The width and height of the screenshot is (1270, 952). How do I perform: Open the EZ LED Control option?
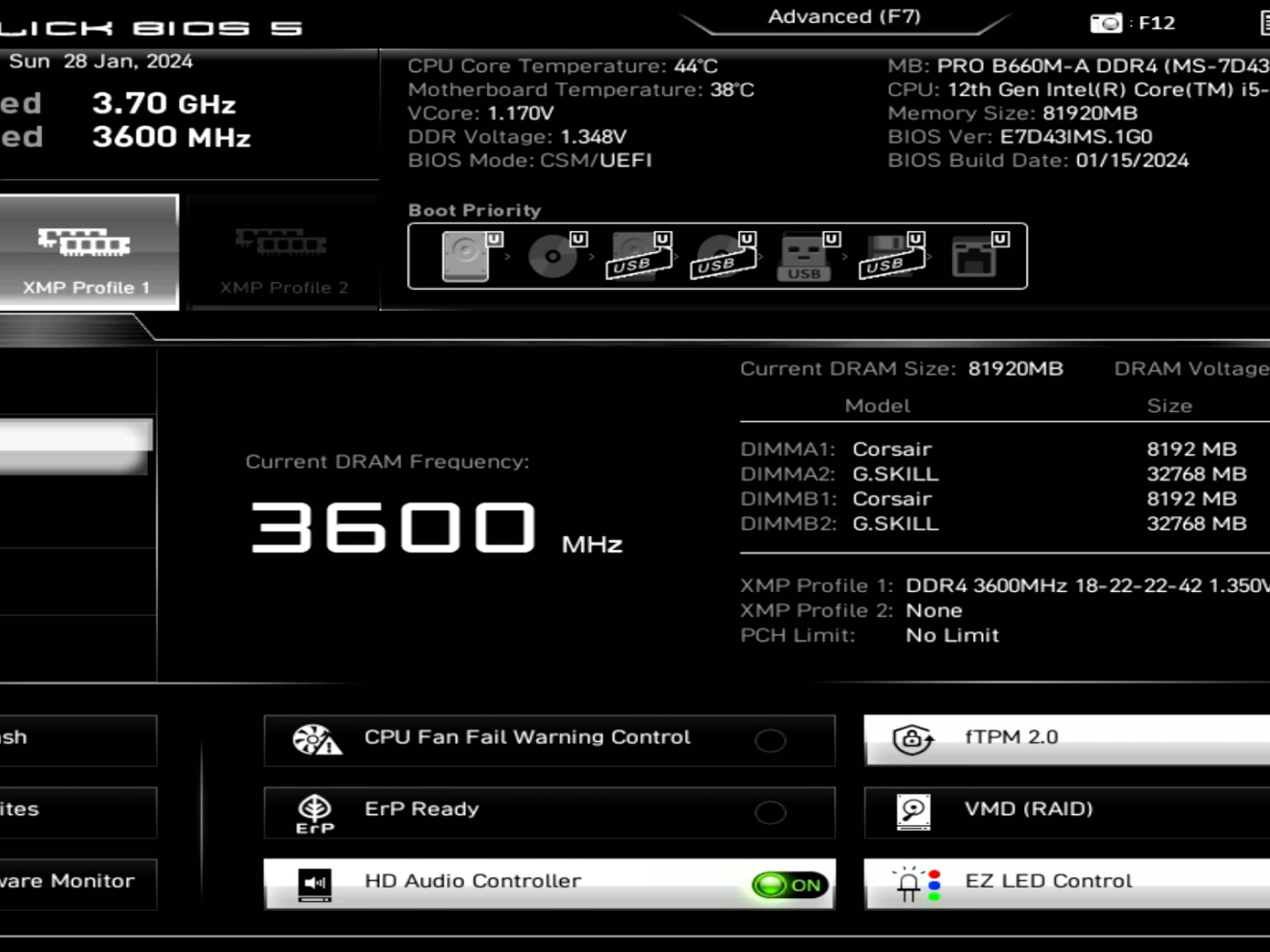click(x=1067, y=884)
